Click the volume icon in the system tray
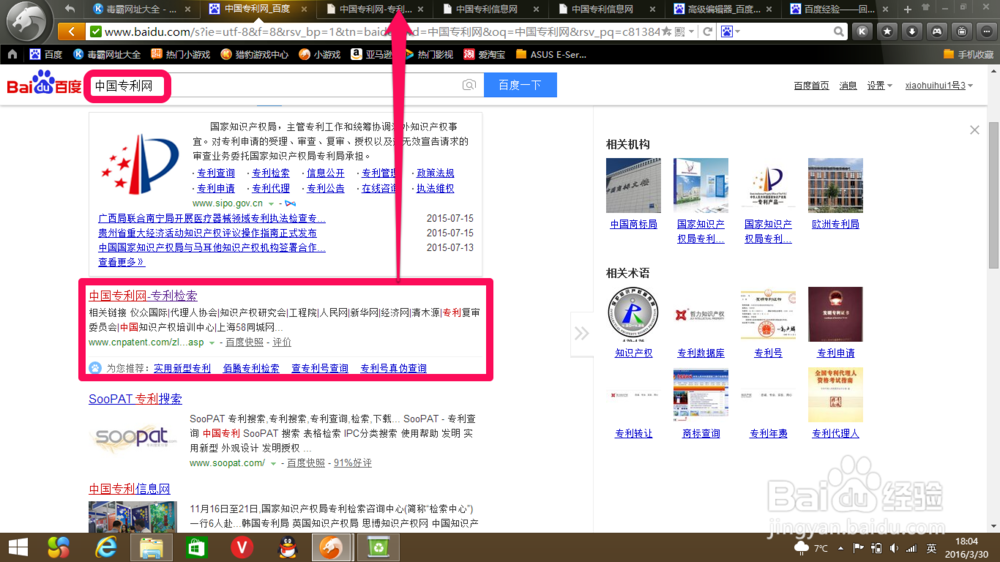Image resolution: width=1000 pixels, height=562 pixels. (894, 548)
